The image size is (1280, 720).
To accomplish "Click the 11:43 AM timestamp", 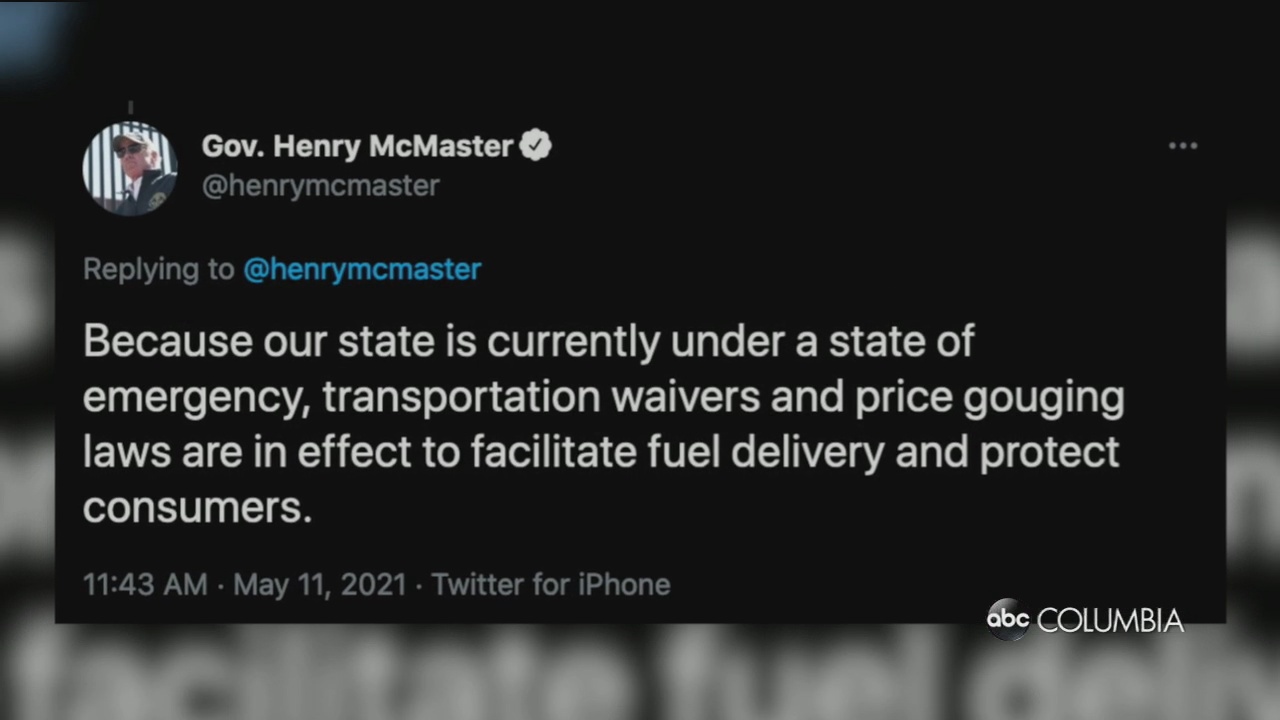I will [x=145, y=584].
